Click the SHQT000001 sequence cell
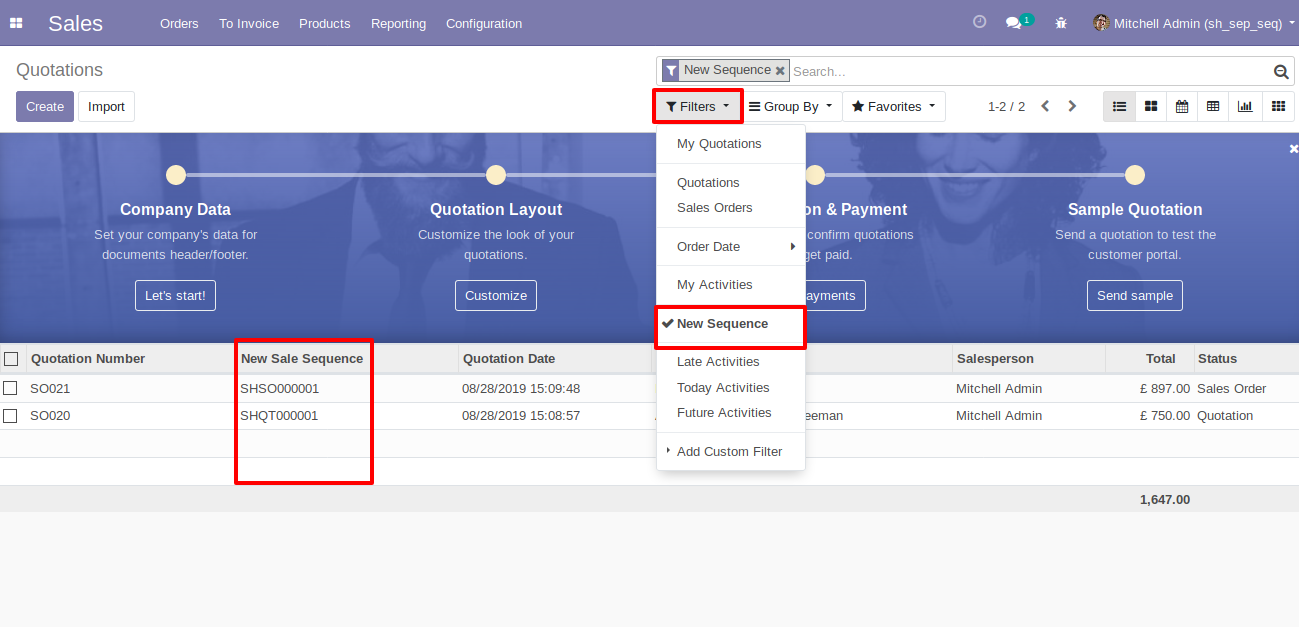This screenshot has height=627, width=1299. pos(279,415)
